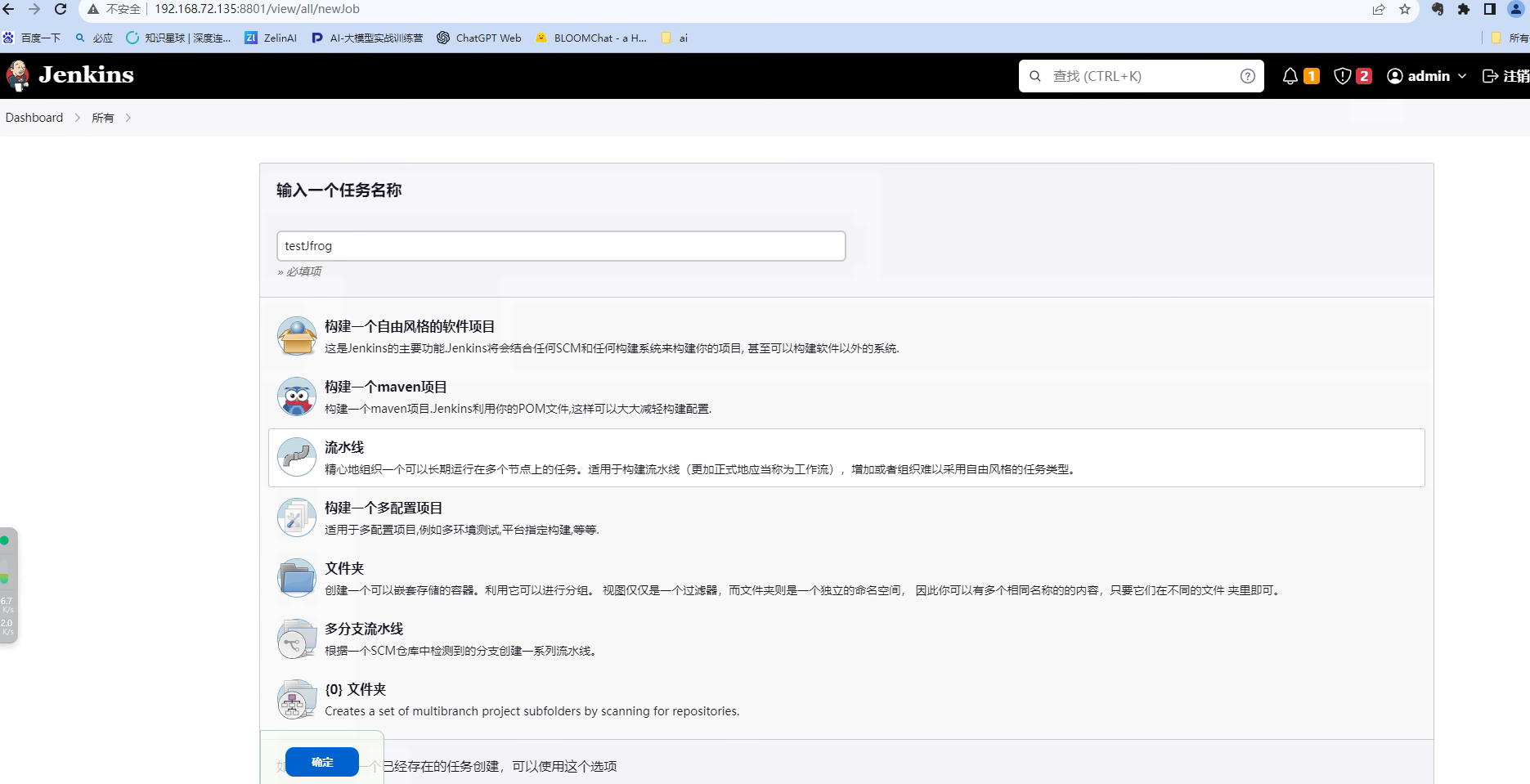1530x784 pixels.
Task: Open notifications via the bell icon
Action: pos(1290,75)
